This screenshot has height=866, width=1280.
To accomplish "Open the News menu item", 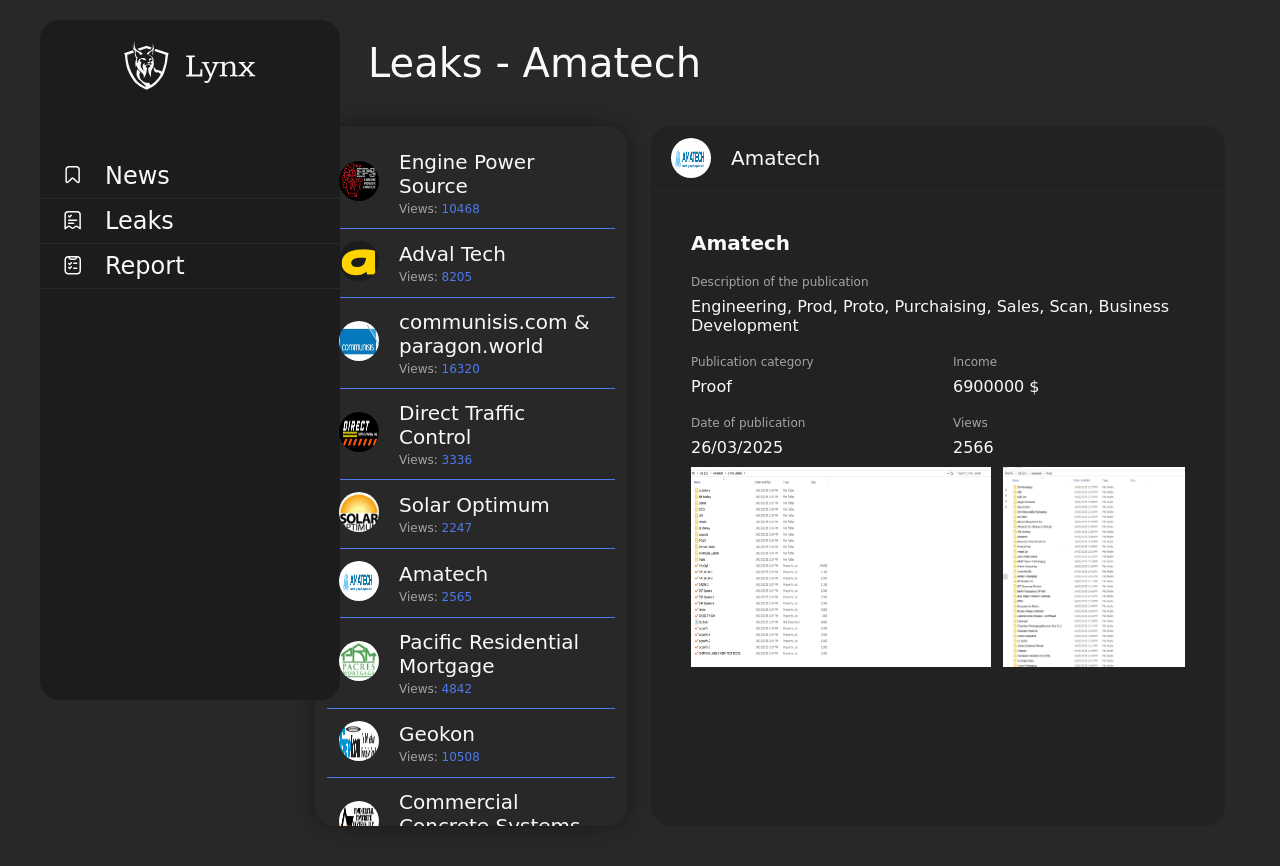I will click(x=190, y=176).
